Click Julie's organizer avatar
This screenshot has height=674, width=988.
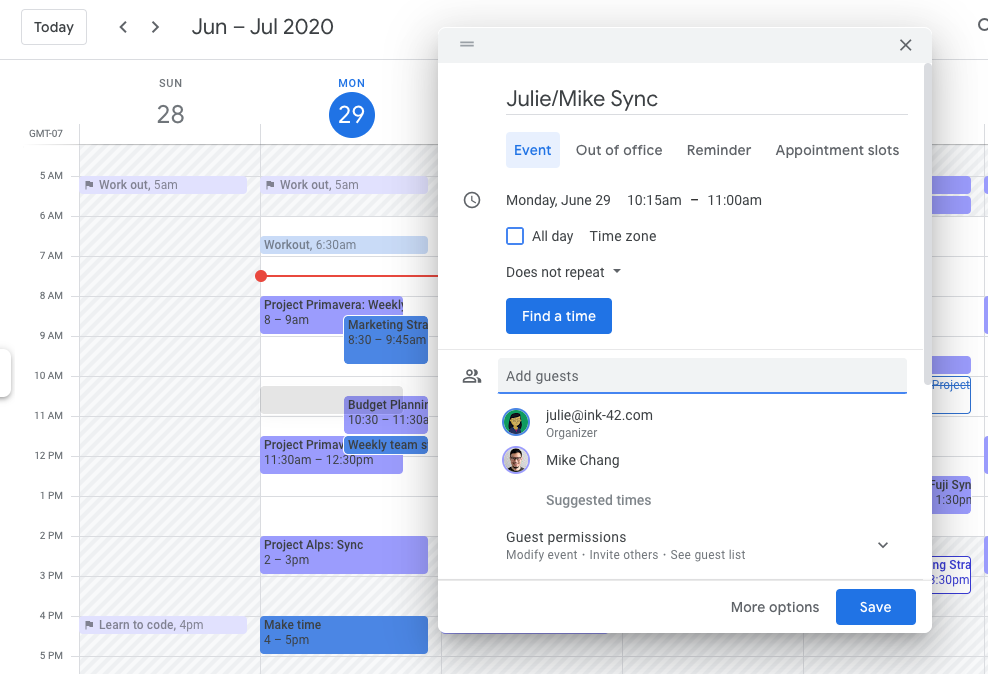(516, 421)
